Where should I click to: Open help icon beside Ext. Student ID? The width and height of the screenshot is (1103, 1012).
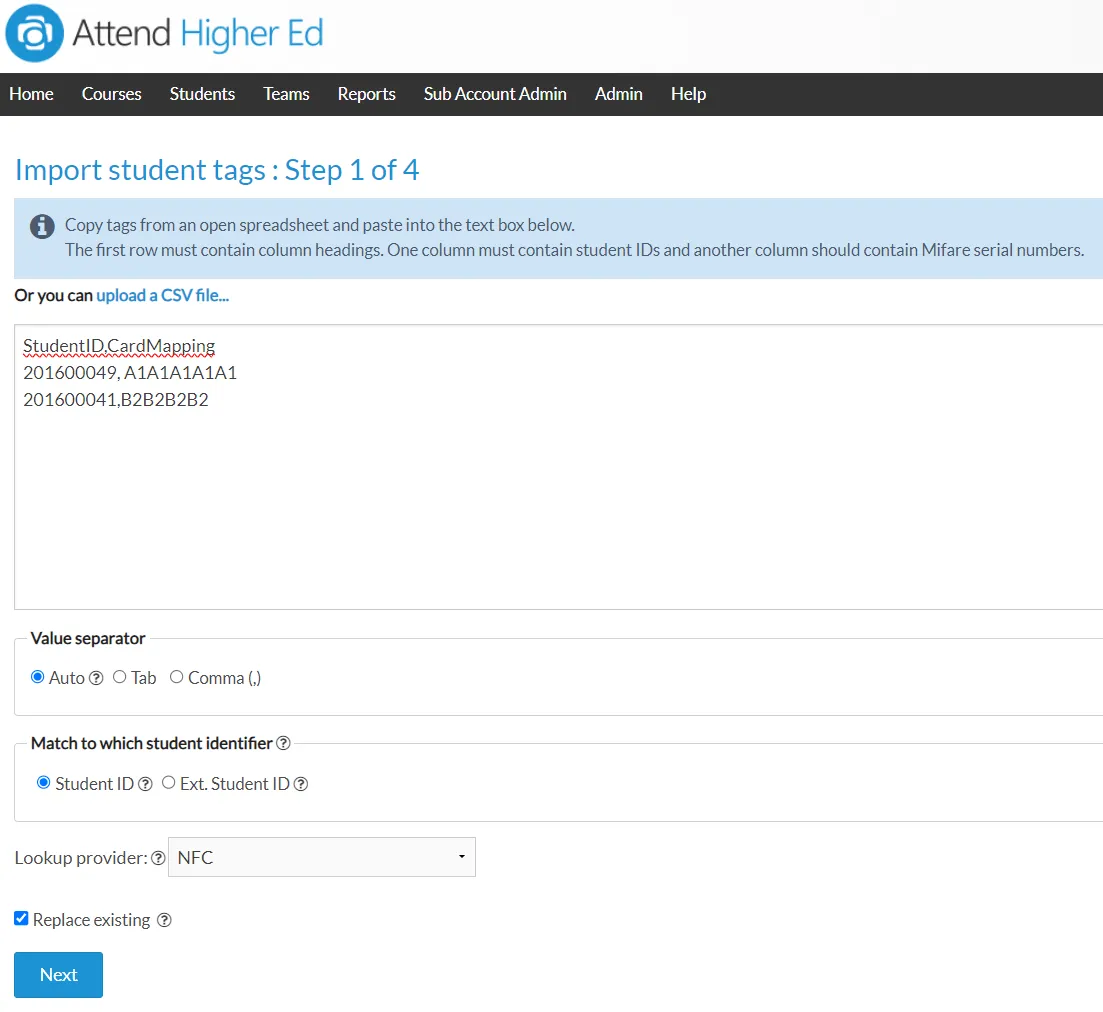pos(300,784)
